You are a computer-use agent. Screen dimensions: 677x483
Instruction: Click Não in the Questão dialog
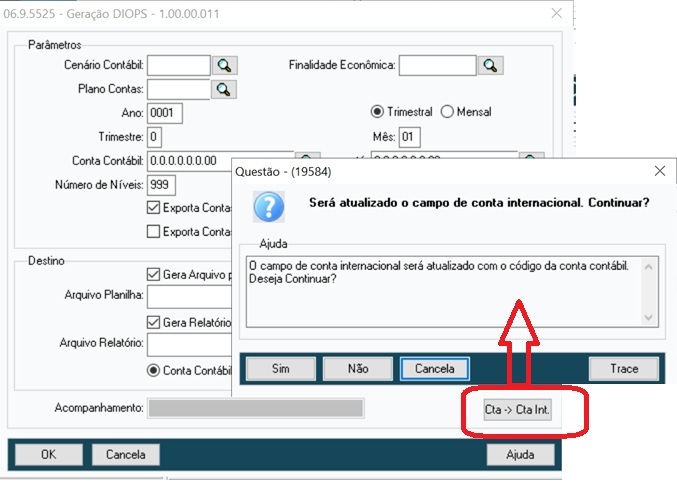(x=358, y=369)
